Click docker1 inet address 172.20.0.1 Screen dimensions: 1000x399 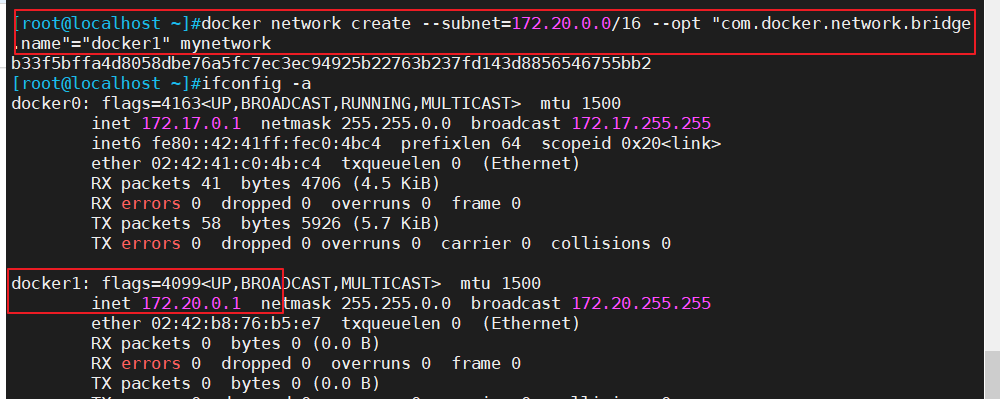191,303
